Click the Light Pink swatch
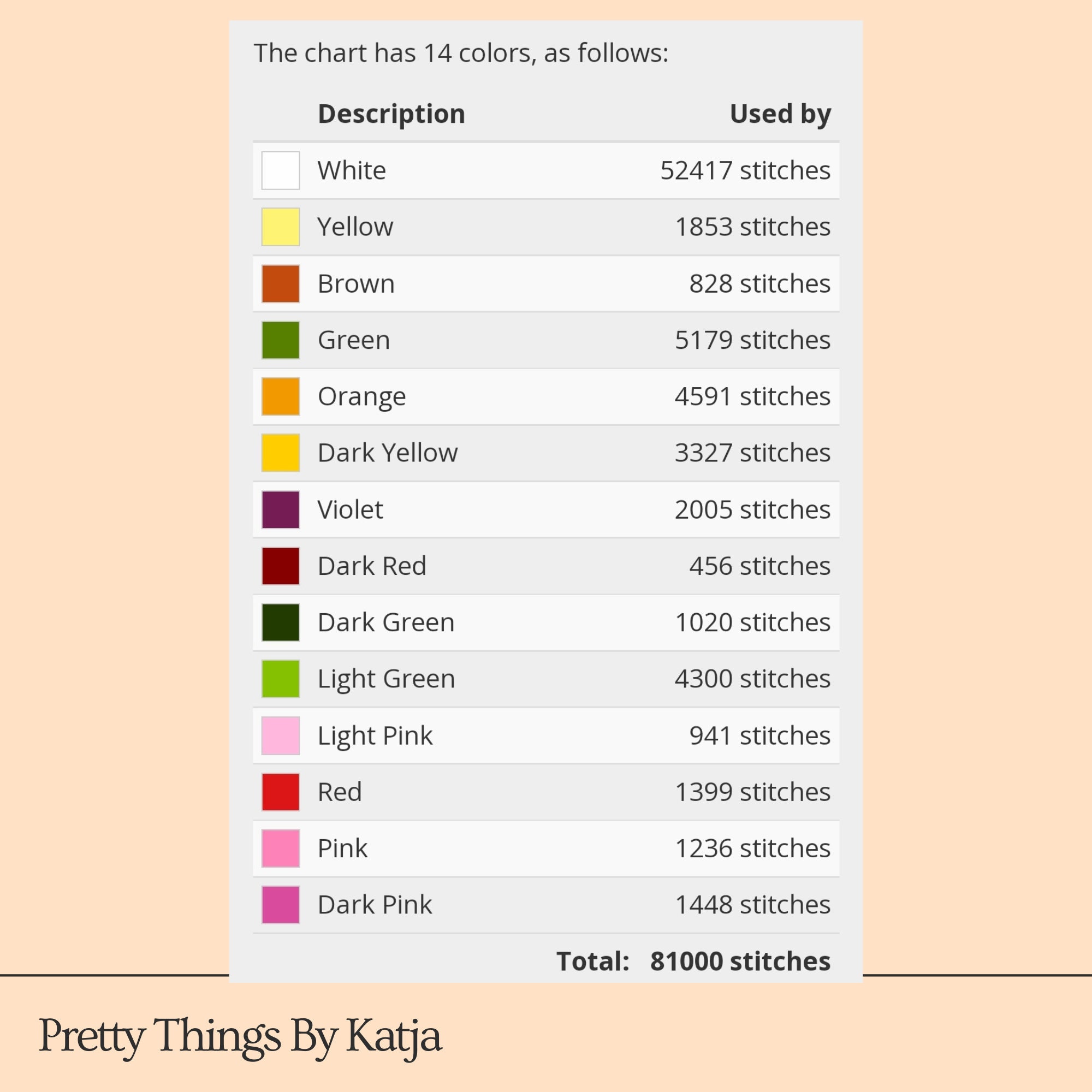The image size is (1092, 1092). [x=280, y=735]
